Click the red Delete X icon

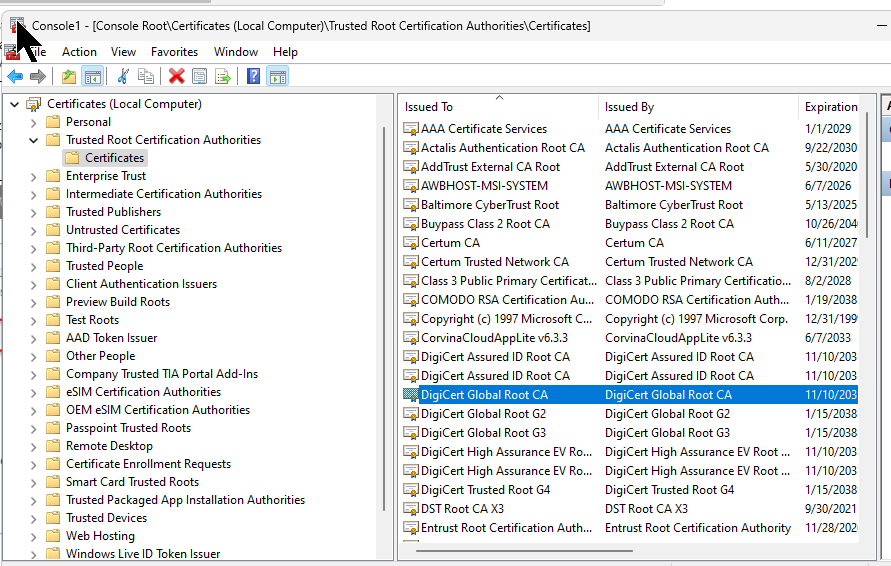[x=176, y=76]
